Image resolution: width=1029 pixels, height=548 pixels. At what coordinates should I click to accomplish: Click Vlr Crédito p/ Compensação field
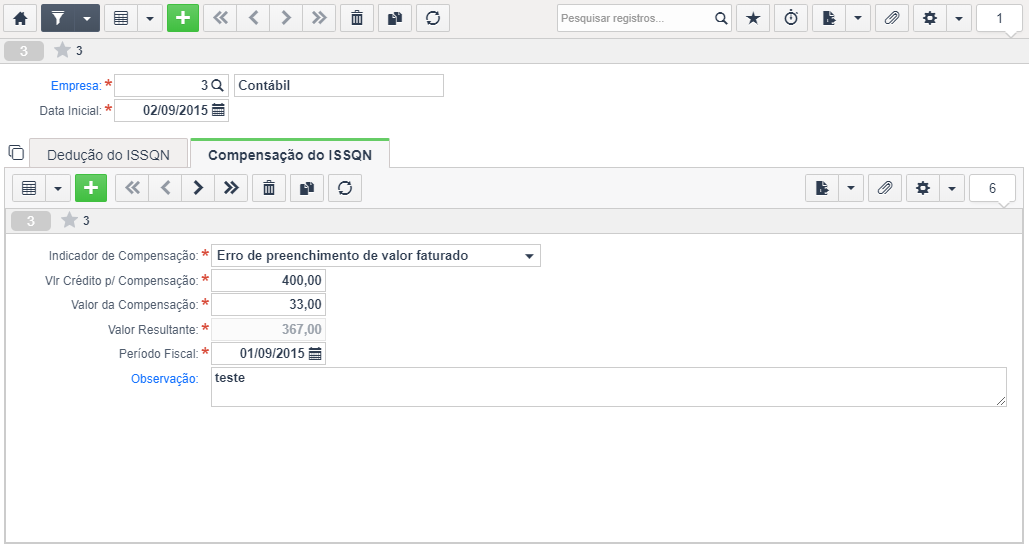[x=268, y=280]
